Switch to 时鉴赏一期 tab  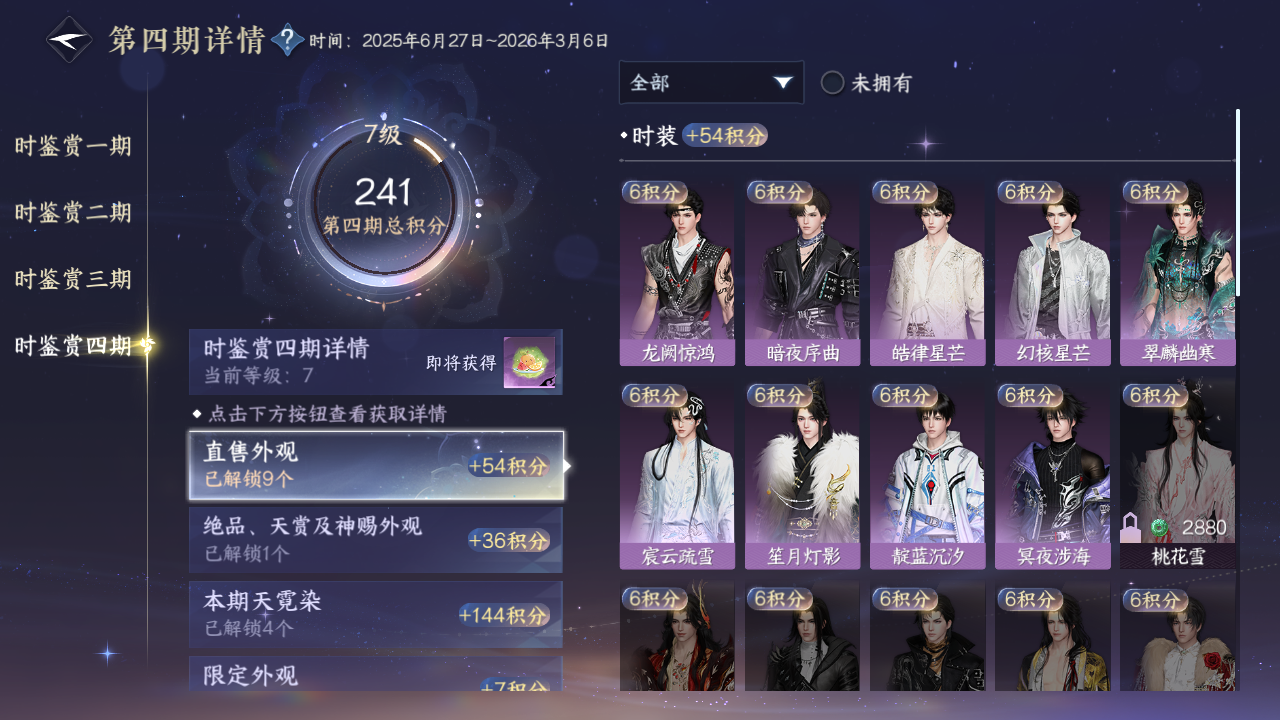73,147
